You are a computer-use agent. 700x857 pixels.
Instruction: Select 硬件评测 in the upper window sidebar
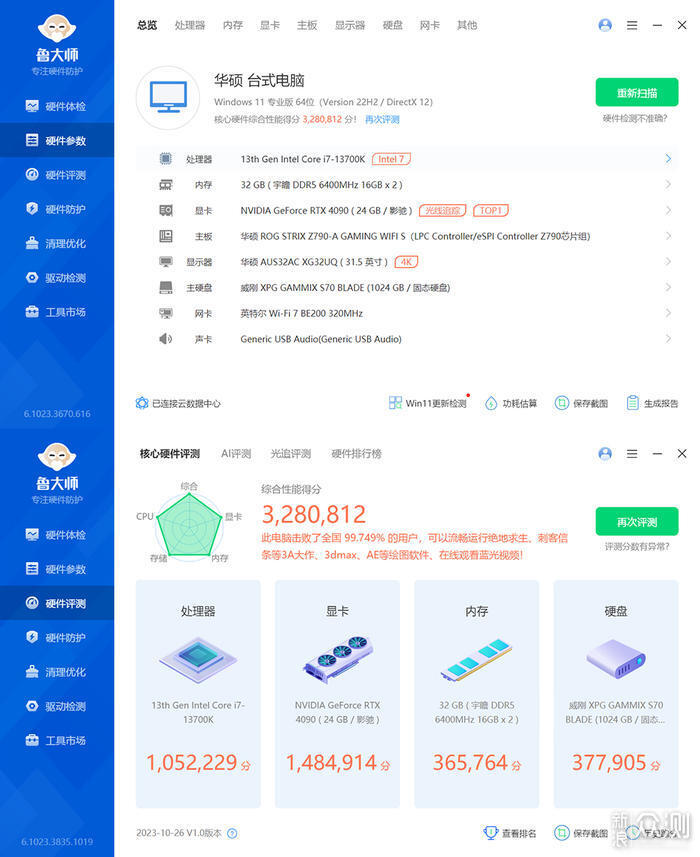57,175
